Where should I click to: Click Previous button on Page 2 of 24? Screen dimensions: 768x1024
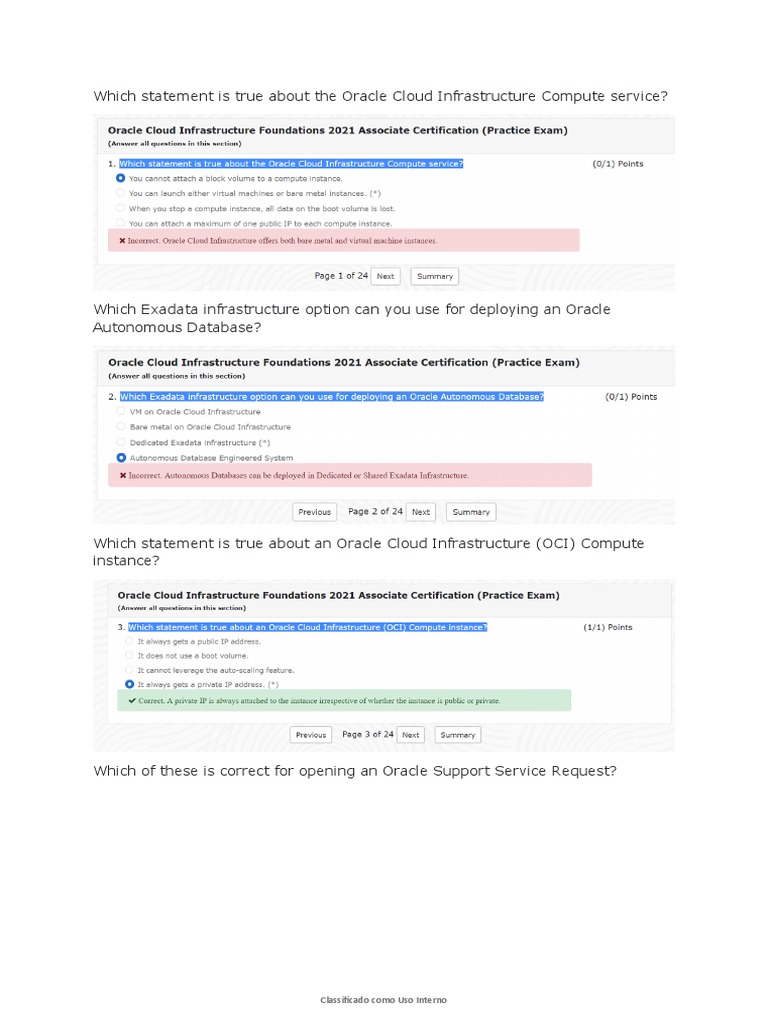click(x=314, y=512)
